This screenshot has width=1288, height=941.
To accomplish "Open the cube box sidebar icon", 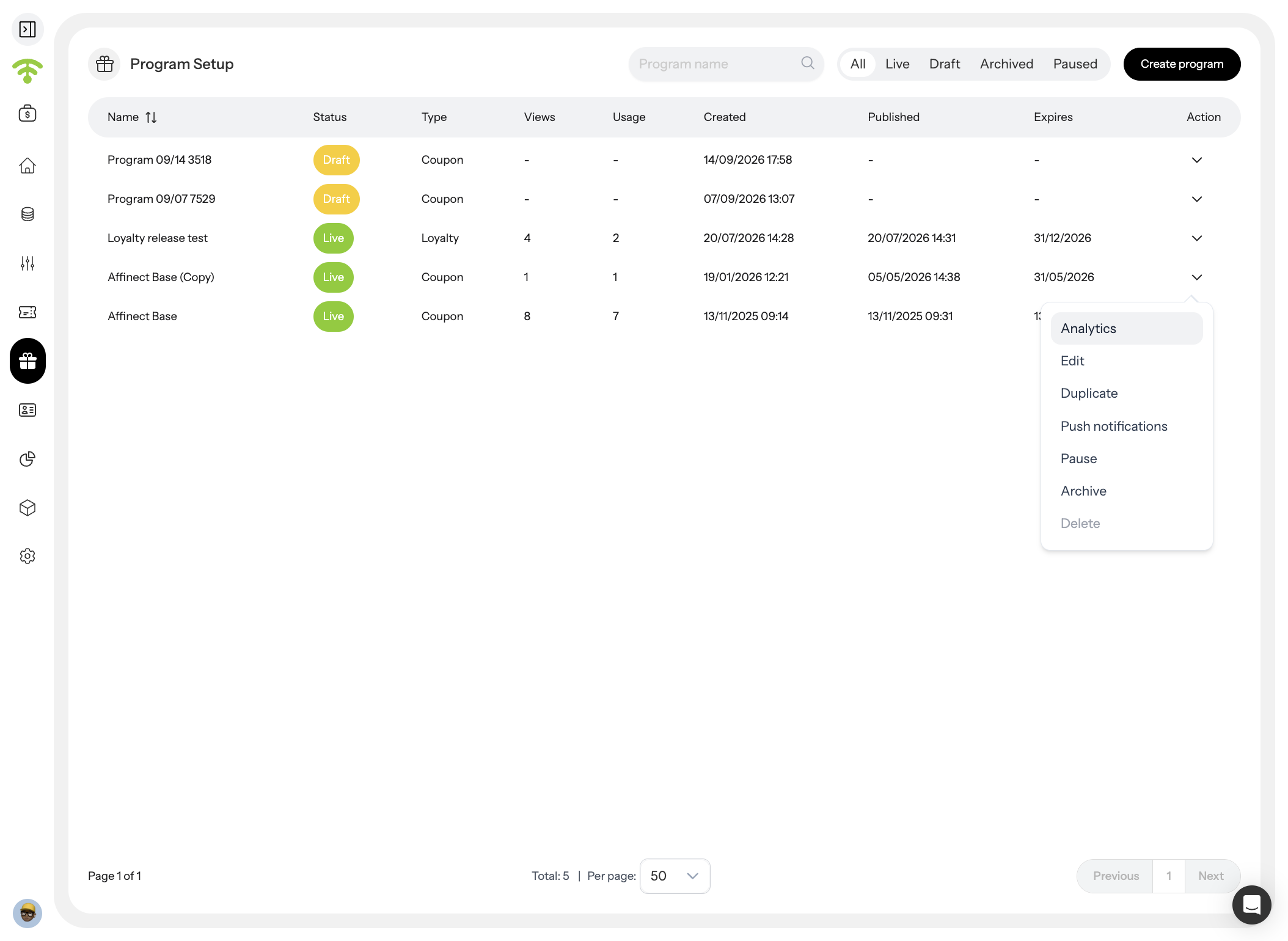I will (27, 508).
